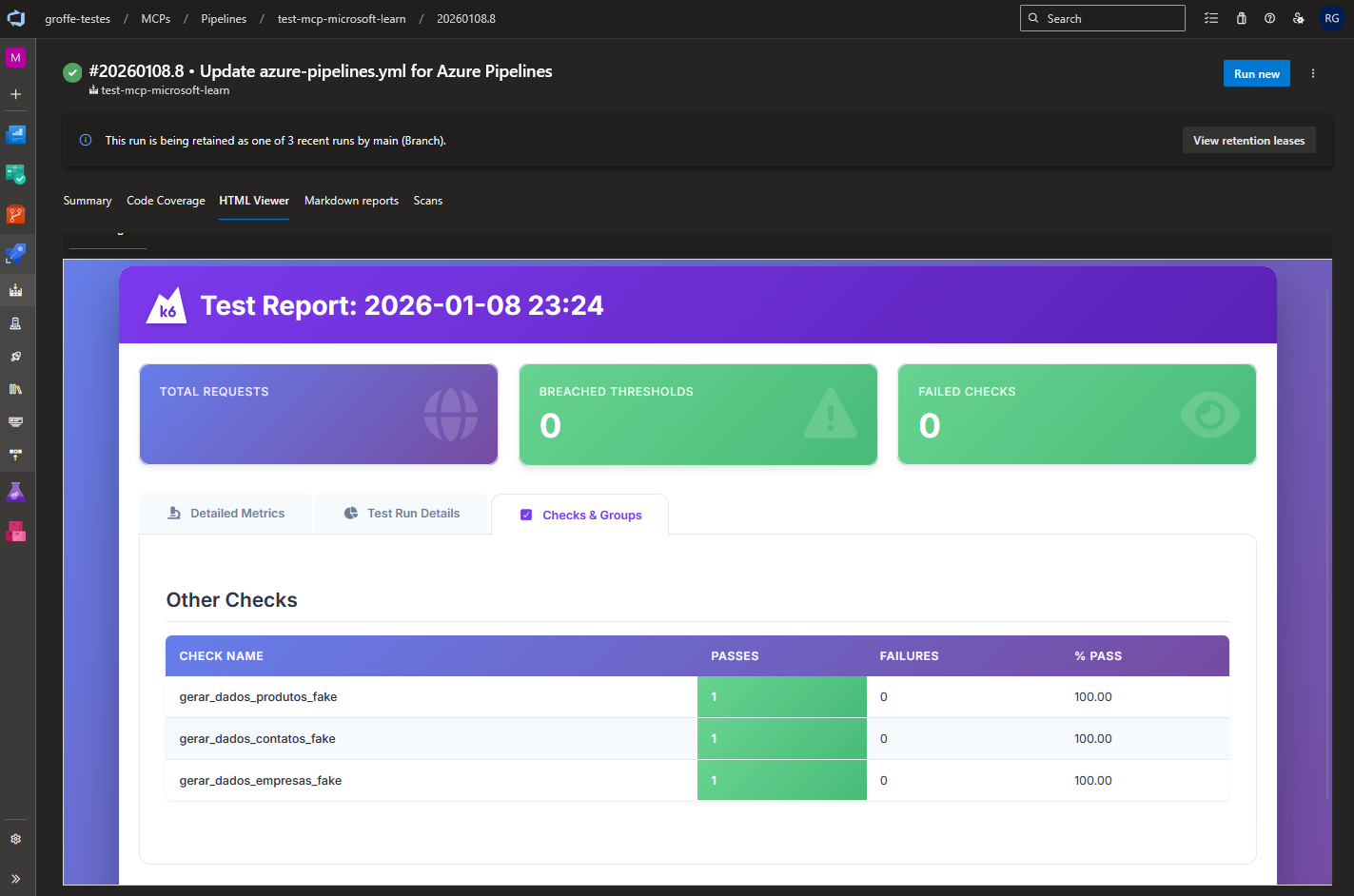Click the plus add icon in sidebar
1354x896 pixels.
point(15,94)
